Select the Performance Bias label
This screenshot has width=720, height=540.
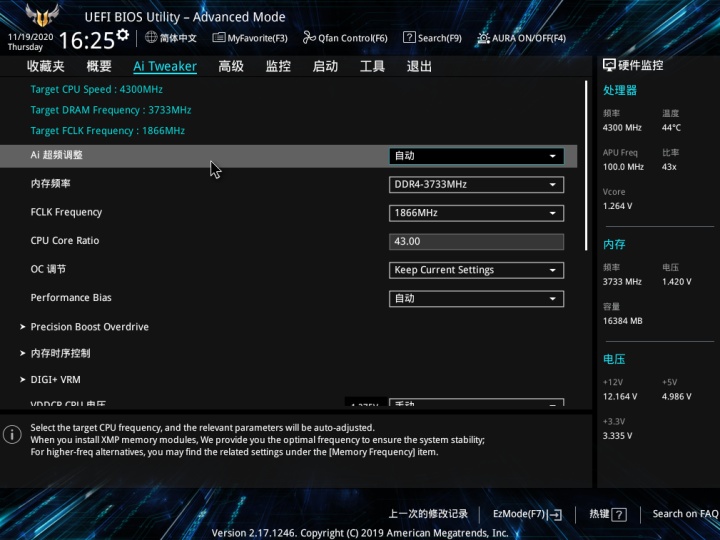(x=71, y=298)
